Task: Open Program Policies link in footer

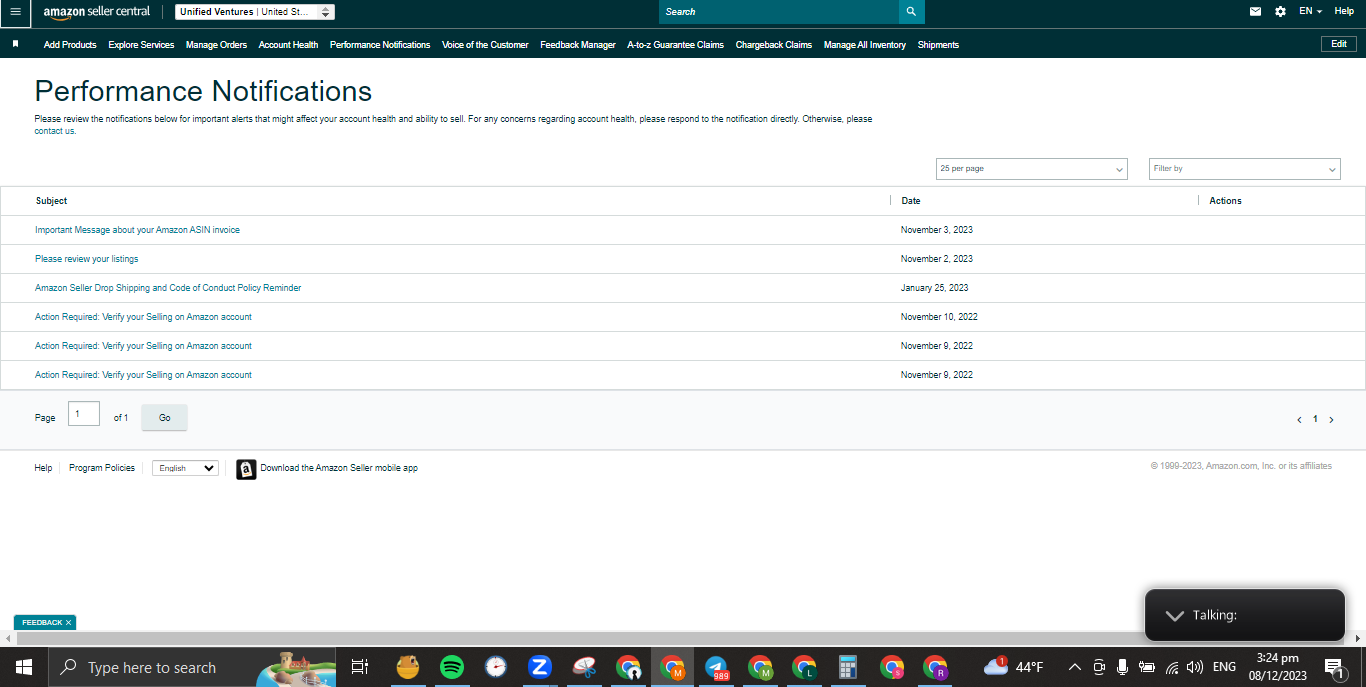Action: [102, 468]
